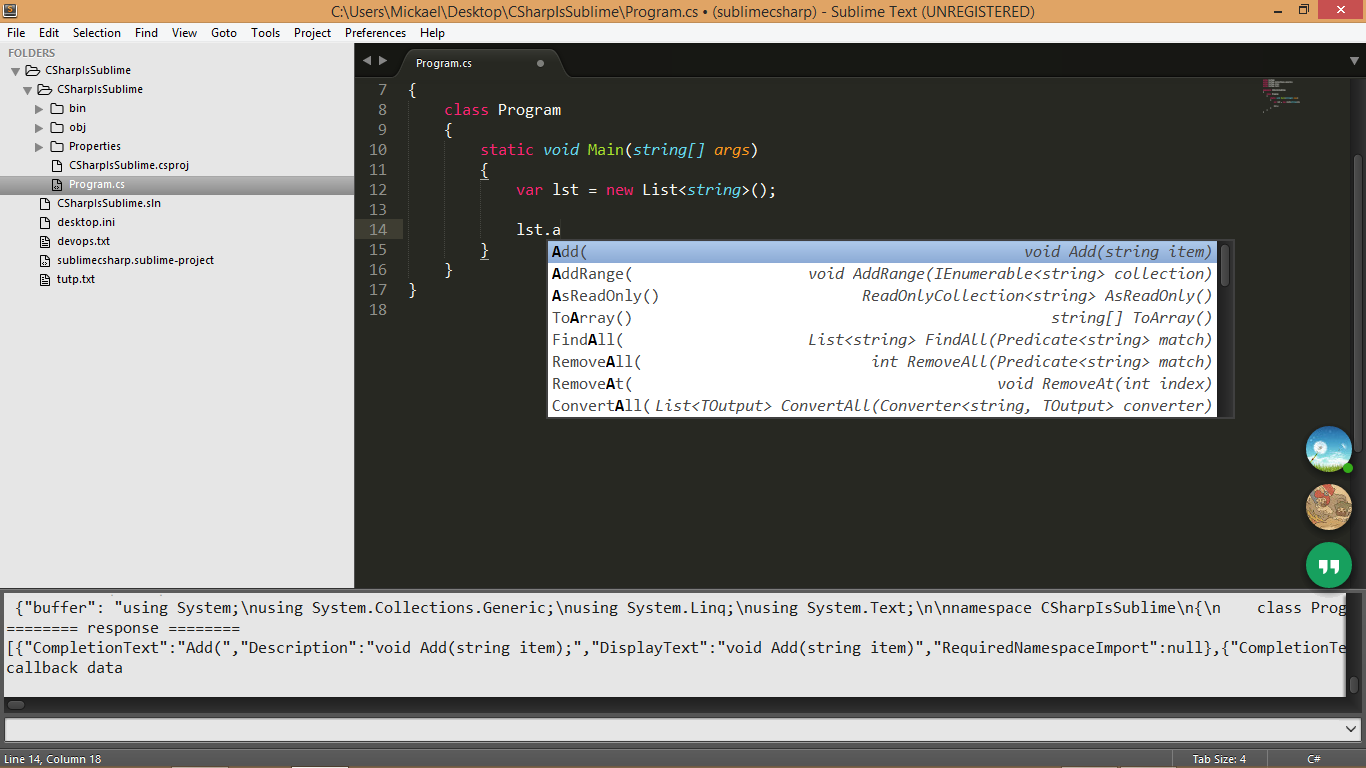Screen dimensions: 1366x768
Task: Click the Sublime Text title bar icon
Action: pyautogui.click(x=10, y=11)
